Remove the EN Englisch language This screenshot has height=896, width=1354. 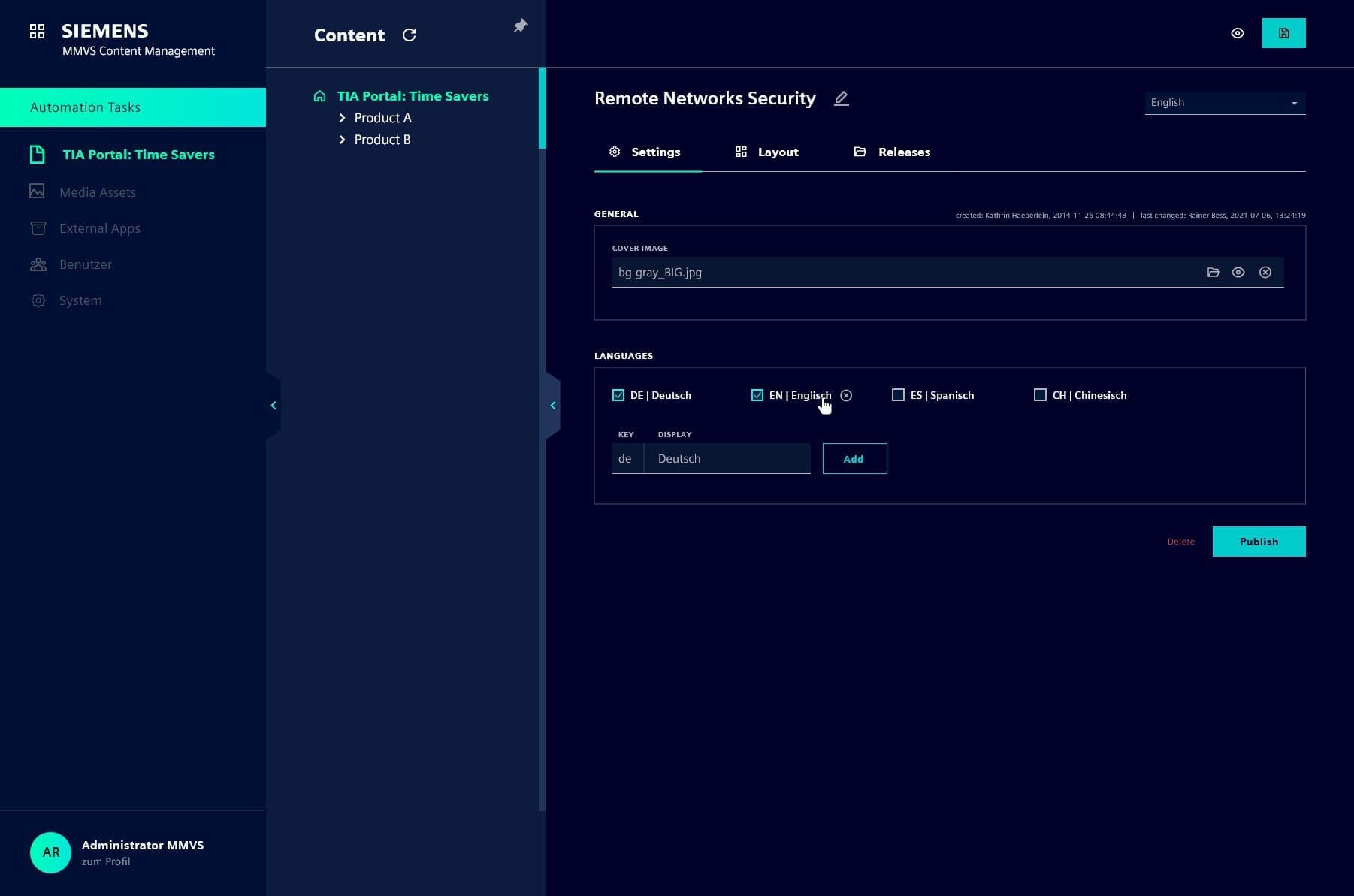click(x=846, y=395)
